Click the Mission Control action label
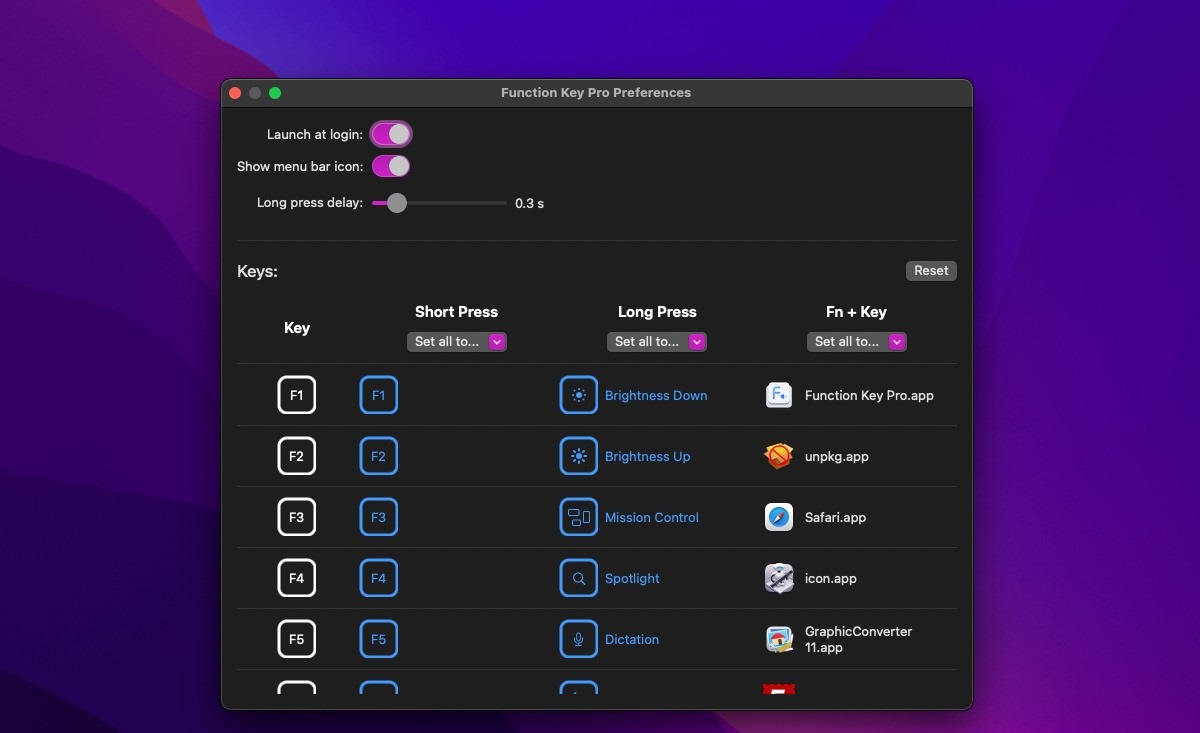1200x733 pixels. [652, 517]
